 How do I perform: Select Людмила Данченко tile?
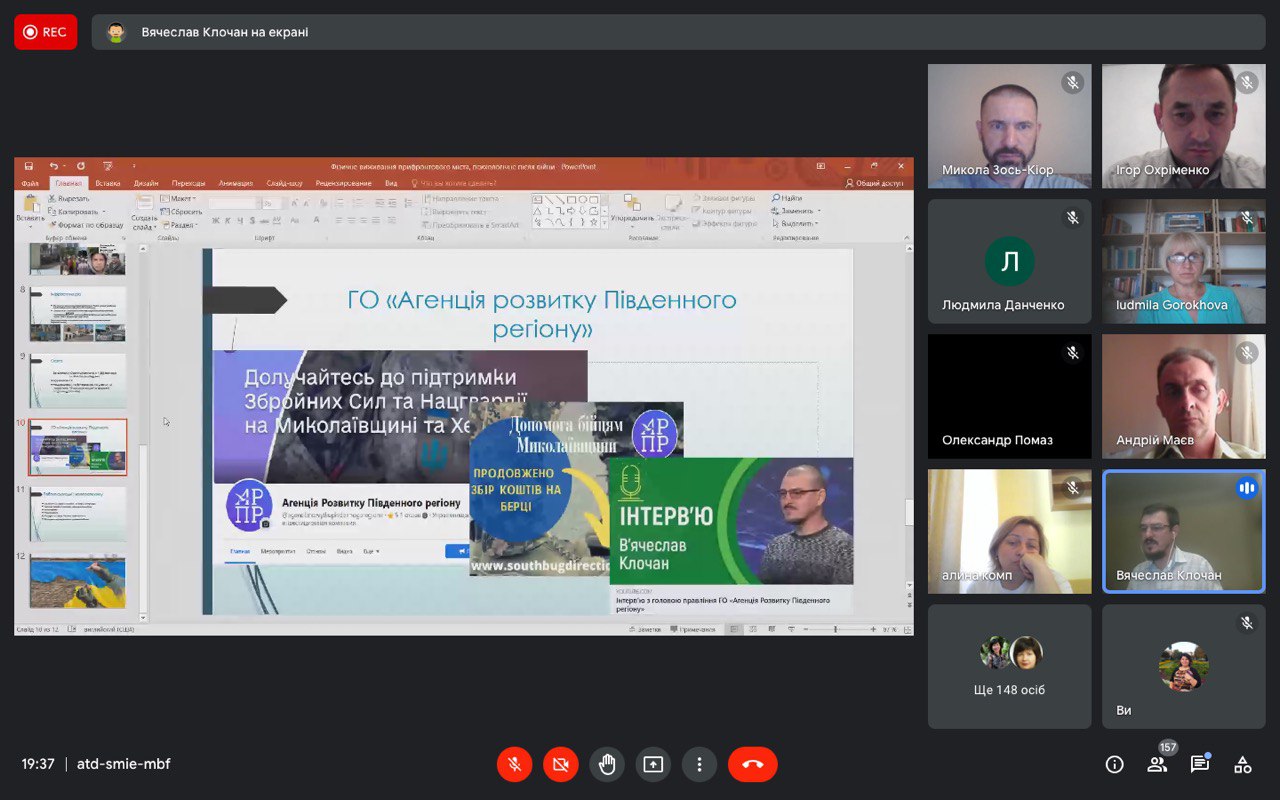click(1010, 262)
